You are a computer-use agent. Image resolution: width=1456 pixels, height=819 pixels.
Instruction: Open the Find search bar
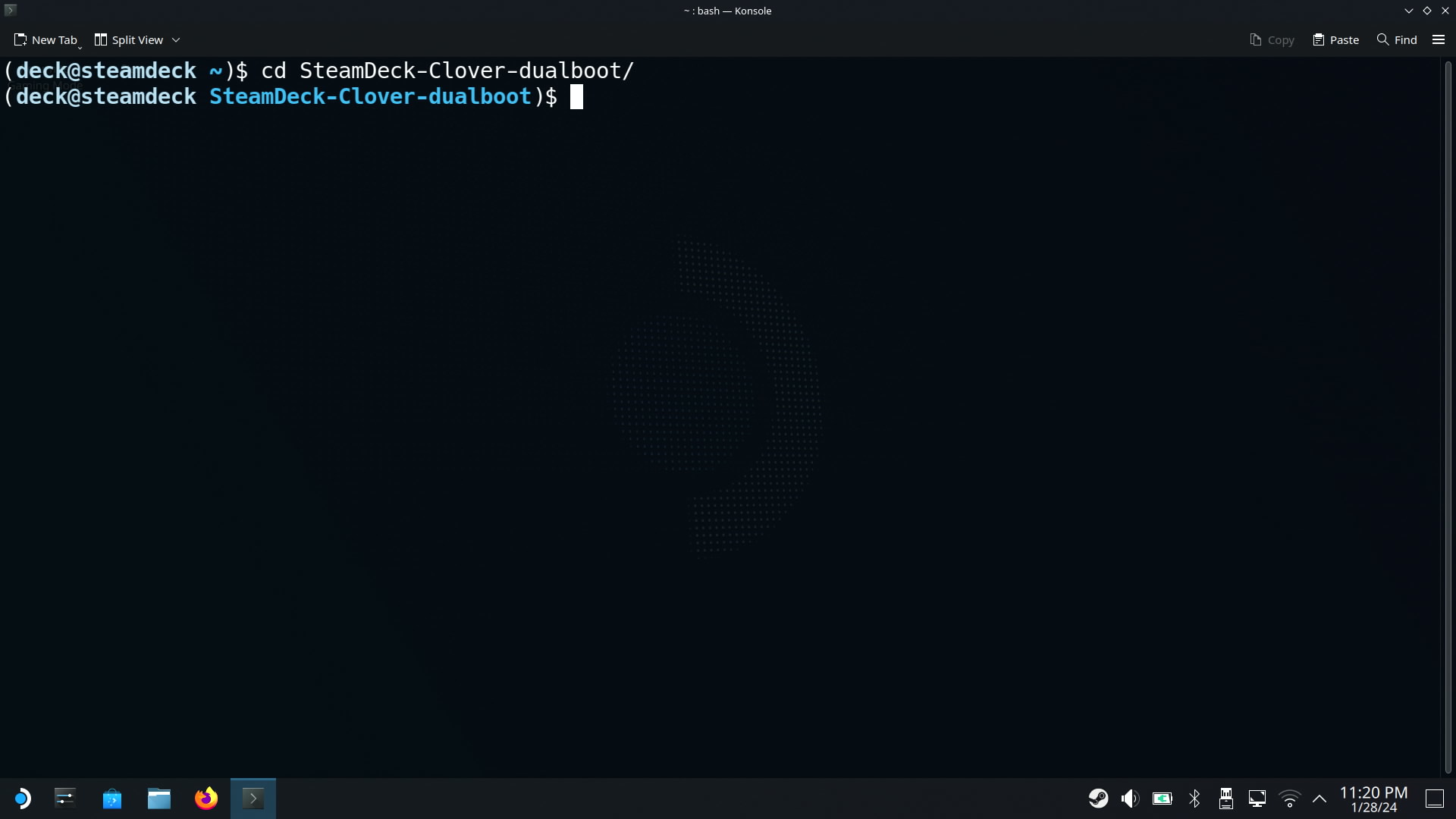pos(1396,39)
